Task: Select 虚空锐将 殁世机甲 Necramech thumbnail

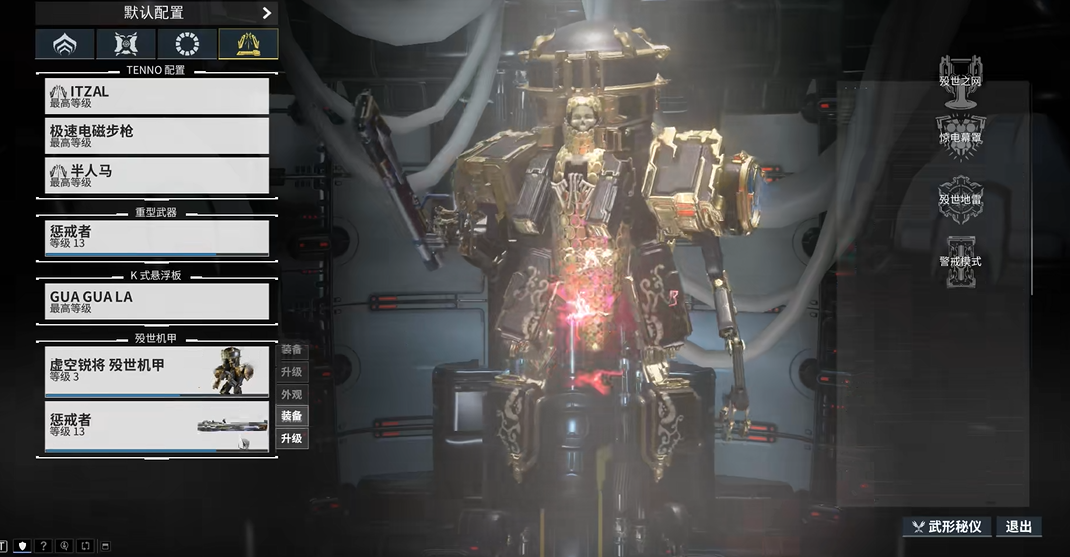Action: 232,371
